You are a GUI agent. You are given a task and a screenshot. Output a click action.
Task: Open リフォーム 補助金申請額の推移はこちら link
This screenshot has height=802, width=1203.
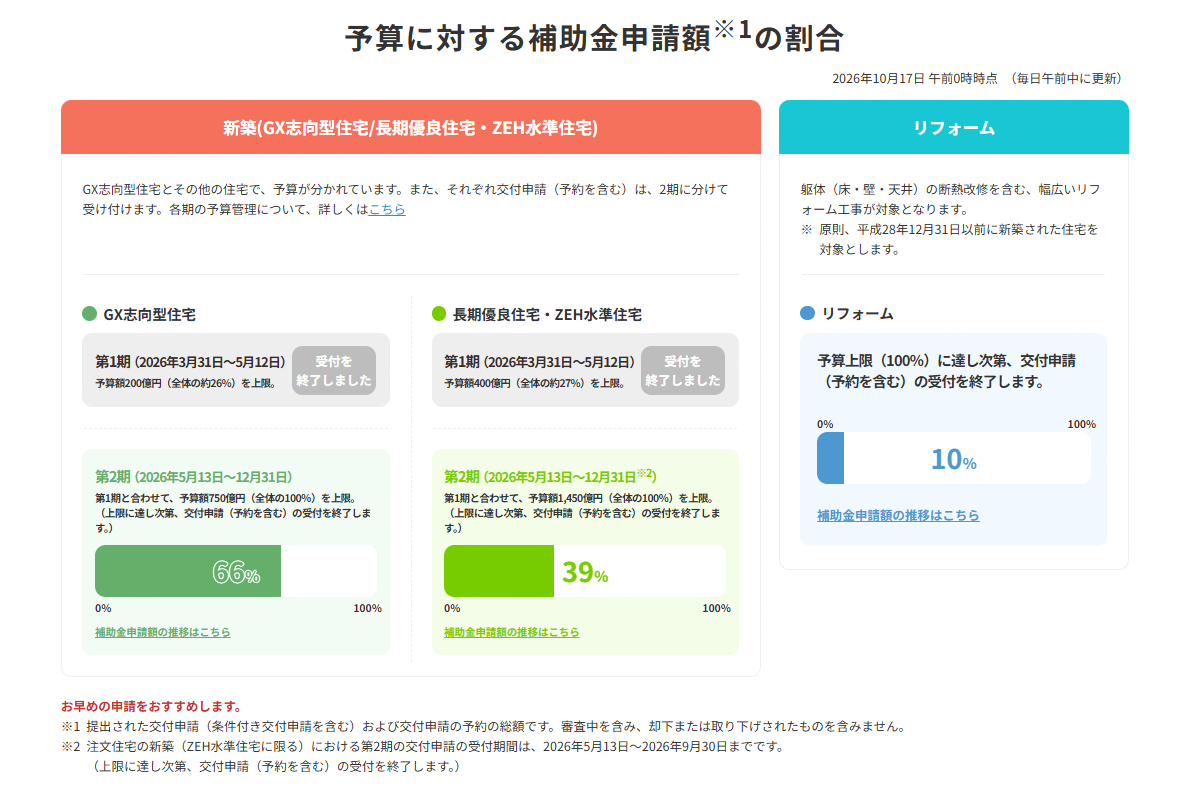(898, 515)
